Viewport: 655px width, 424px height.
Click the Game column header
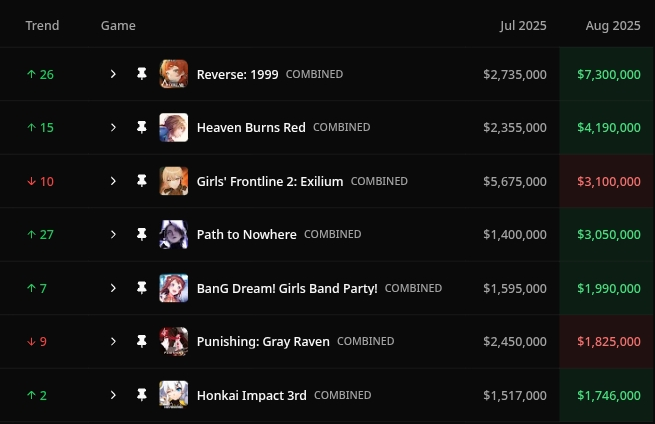click(118, 25)
